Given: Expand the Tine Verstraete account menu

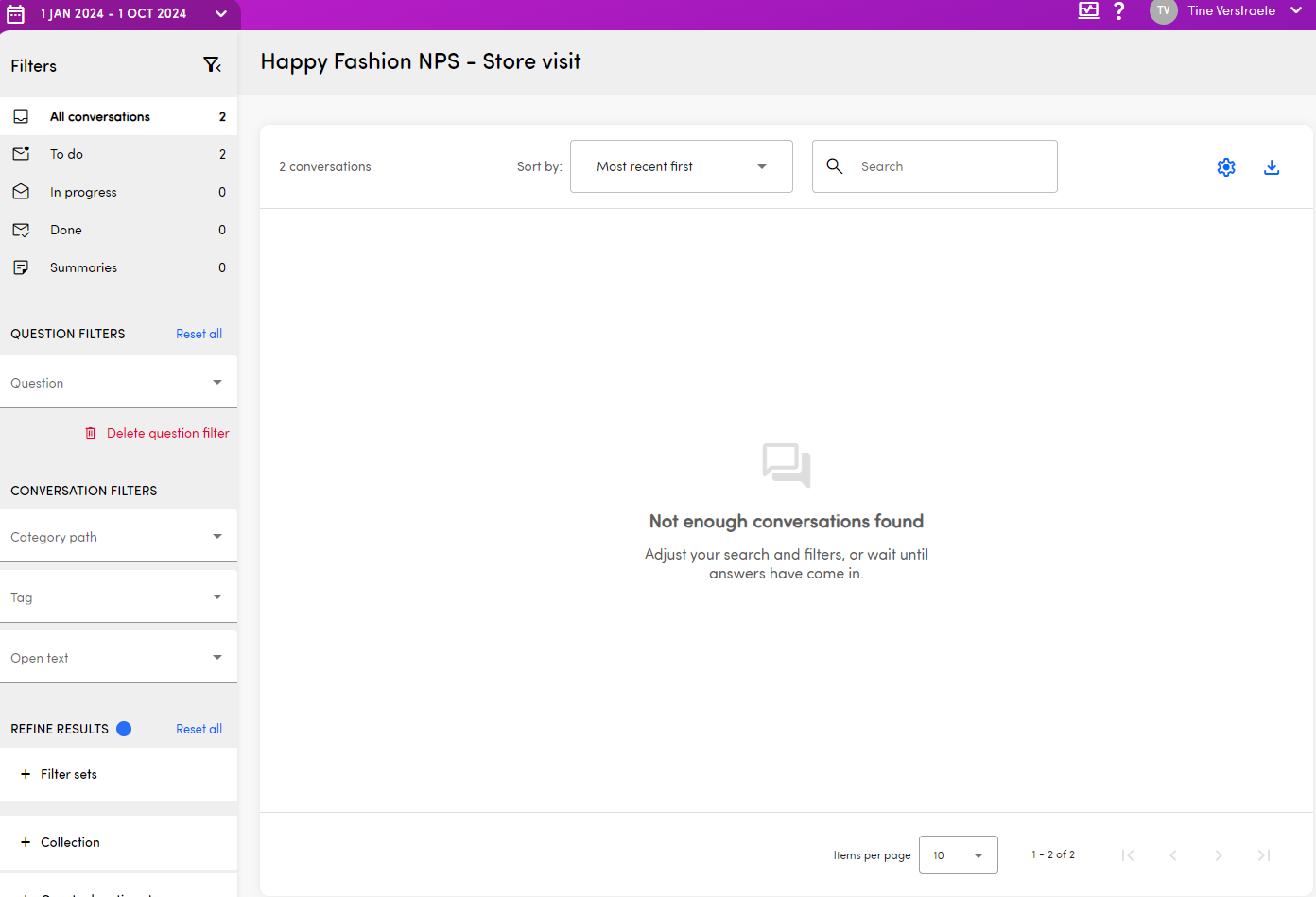Looking at the screenshot, I should click(1296, 10).
